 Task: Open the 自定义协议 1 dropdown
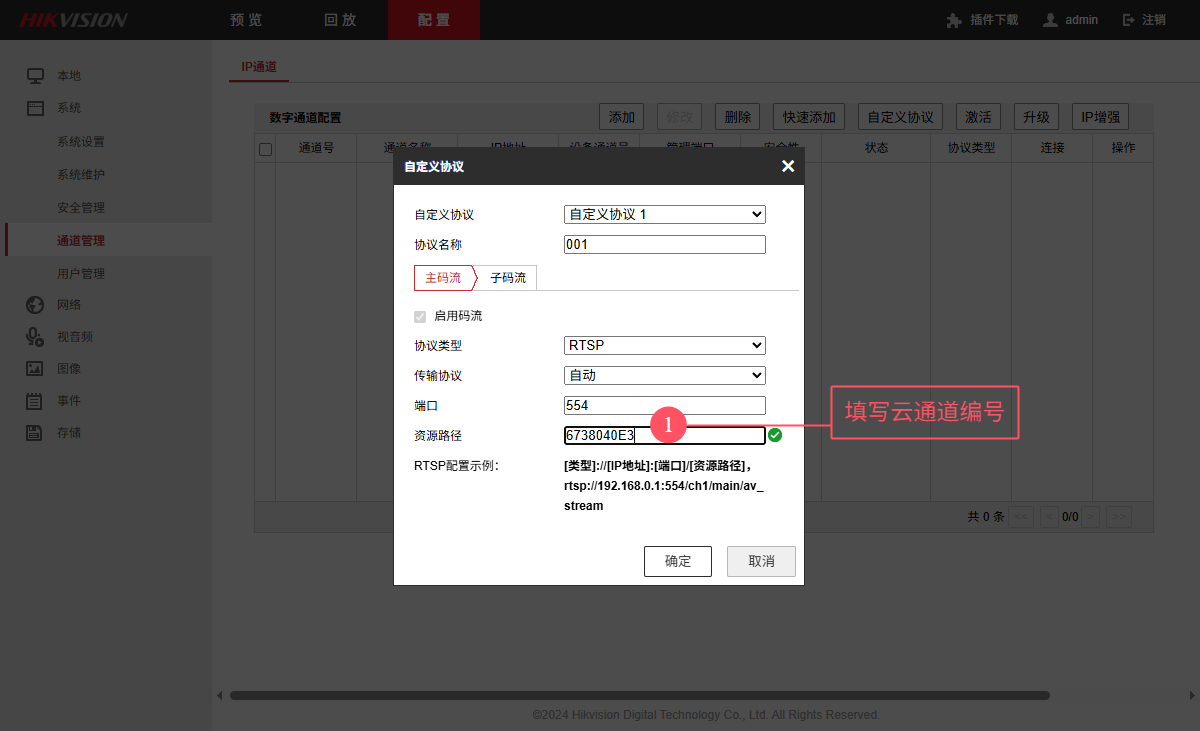(664, 214)
